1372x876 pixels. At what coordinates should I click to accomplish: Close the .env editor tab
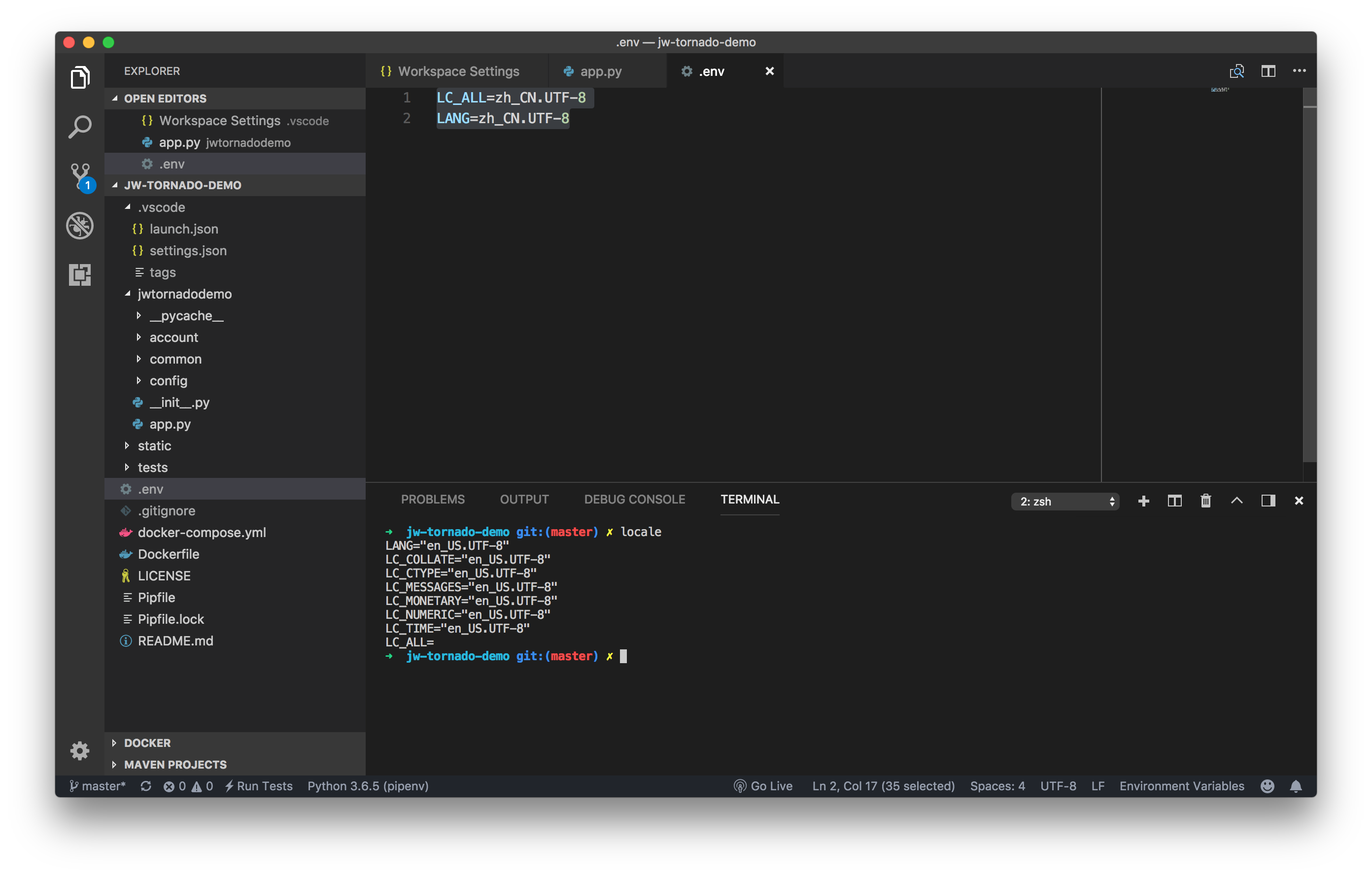[x=769, y=70]
